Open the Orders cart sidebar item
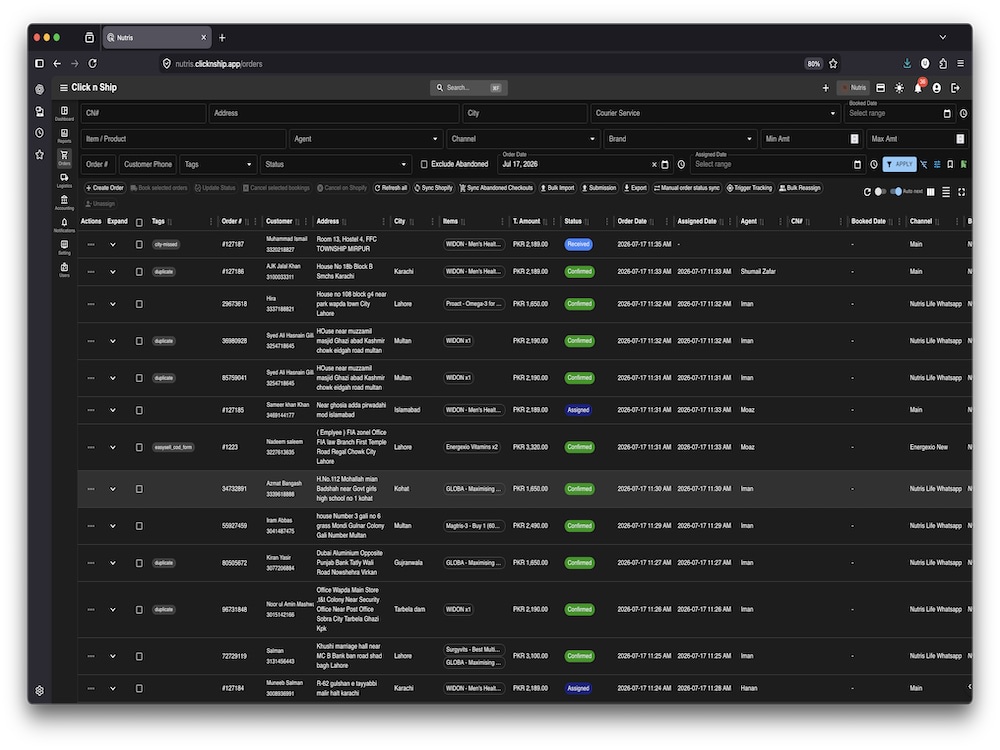The image size is (1000, 750). (x=64, y=158)
